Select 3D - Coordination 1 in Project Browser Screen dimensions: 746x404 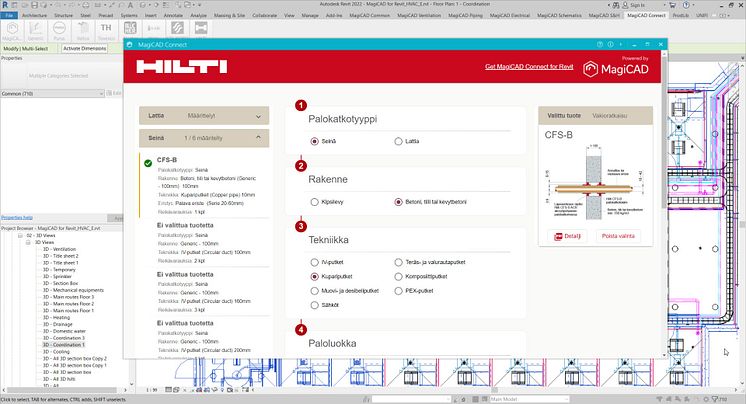(64, 345)
